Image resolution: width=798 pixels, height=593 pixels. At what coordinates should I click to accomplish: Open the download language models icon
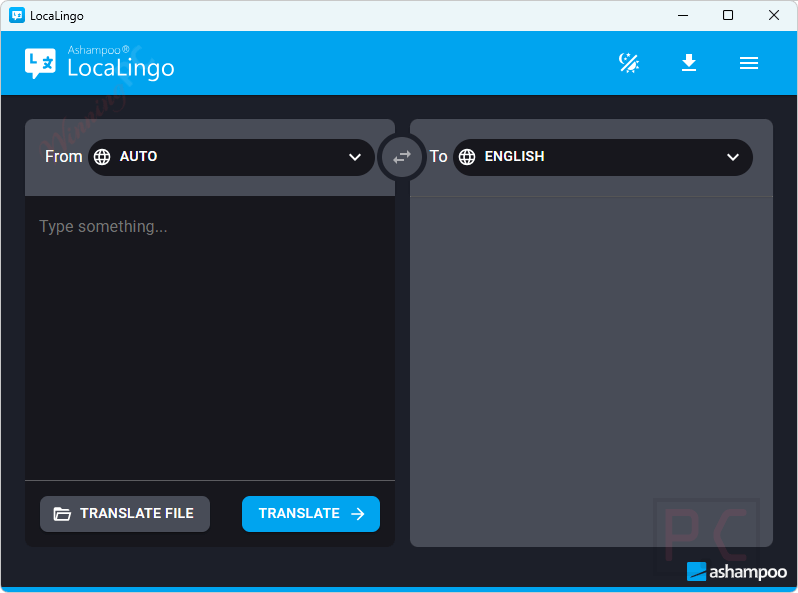coord(689,63)
